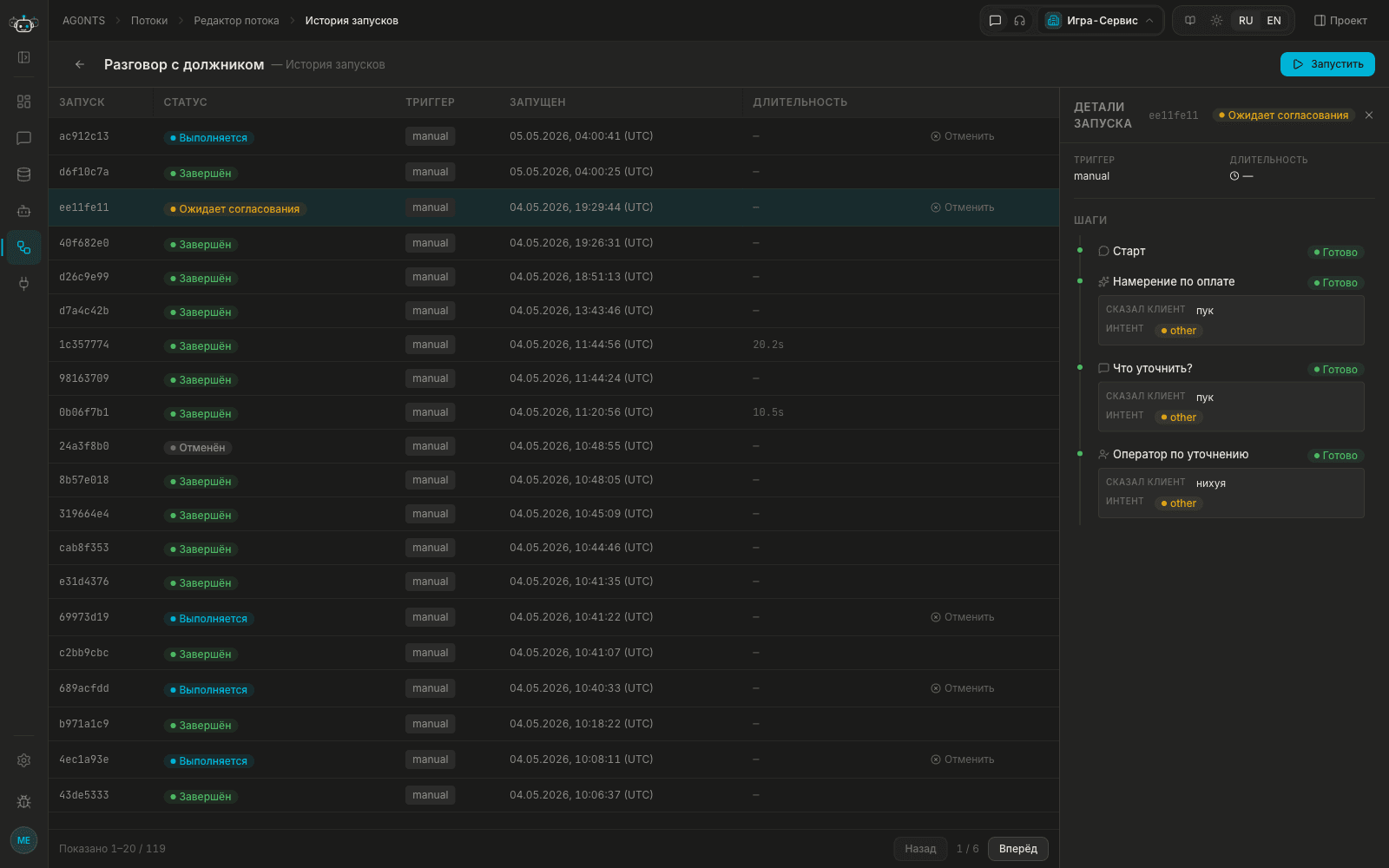Click the Оператор по уточнению step

(1173, 454)
